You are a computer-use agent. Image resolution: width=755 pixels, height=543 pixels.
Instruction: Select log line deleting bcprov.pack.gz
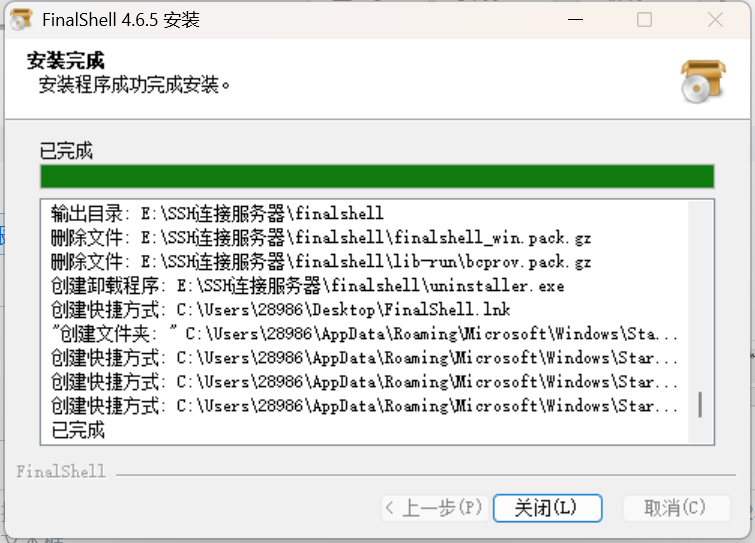(321, 261)
